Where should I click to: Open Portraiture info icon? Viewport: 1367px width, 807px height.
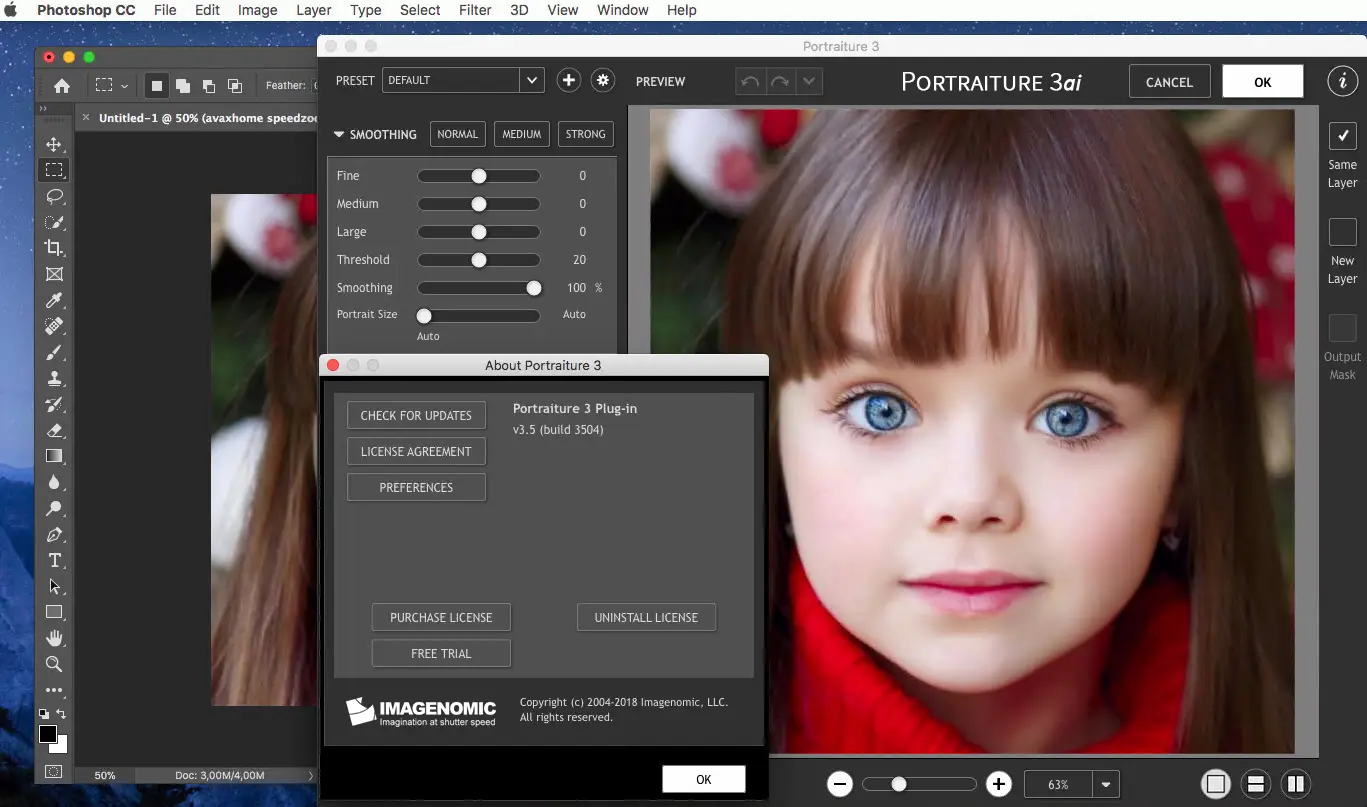pos(1342,82)
